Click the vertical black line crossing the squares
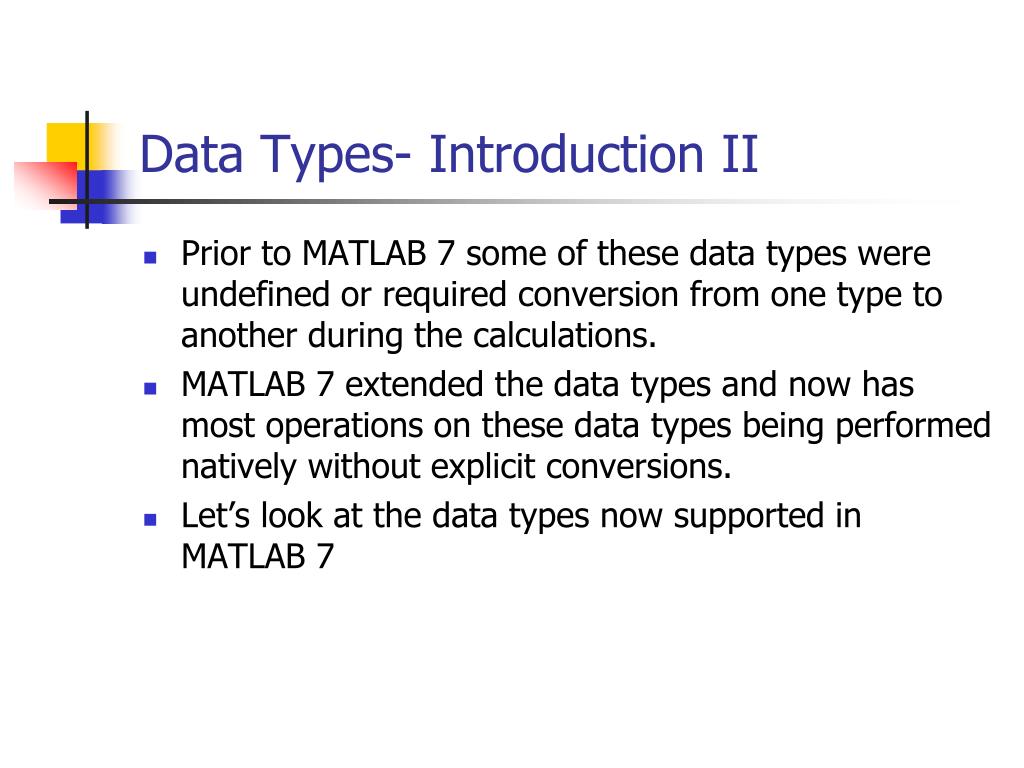Image resolution: width=1024 pixels, height=768 pixels. [x=87, y=170]
